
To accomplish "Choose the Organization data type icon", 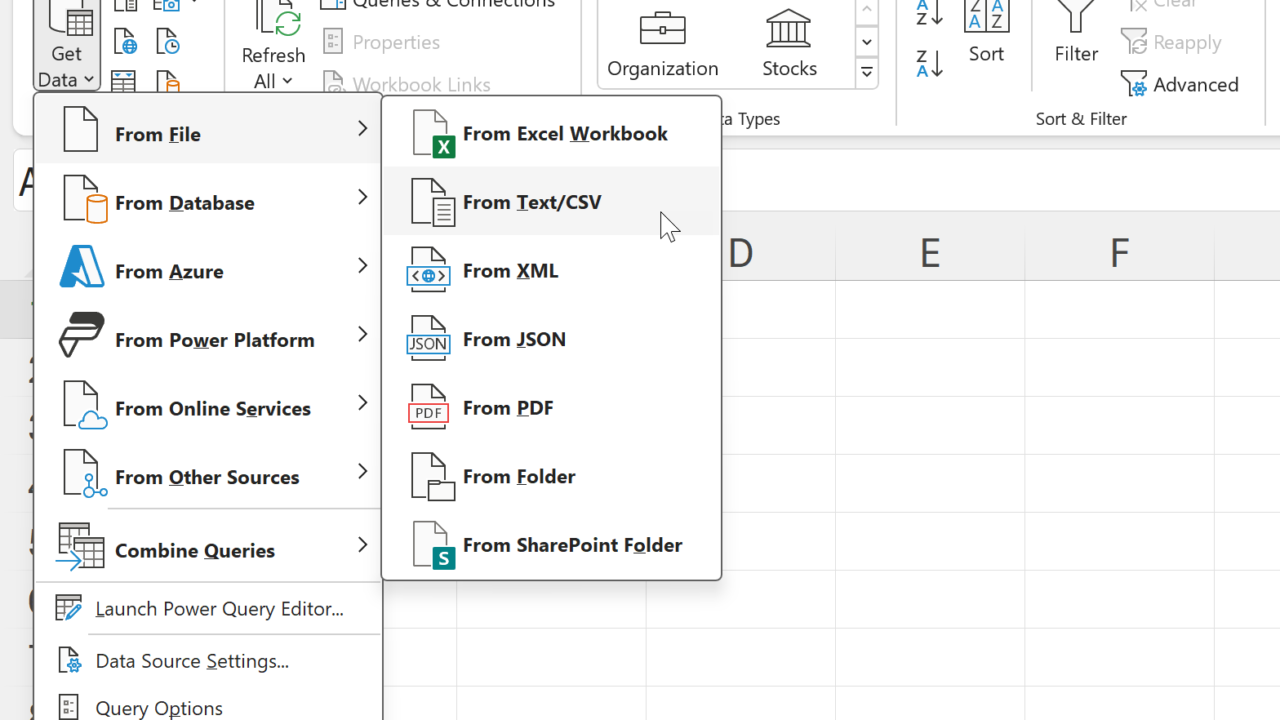I will click(662, 30).
